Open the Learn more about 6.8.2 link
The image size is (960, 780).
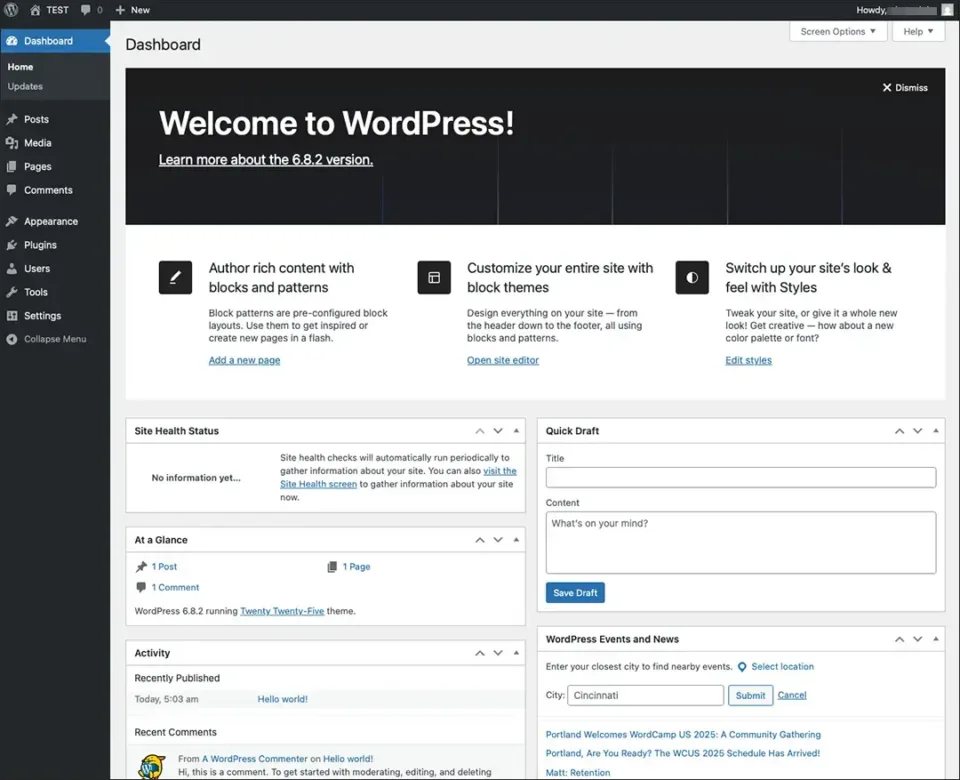265,159
